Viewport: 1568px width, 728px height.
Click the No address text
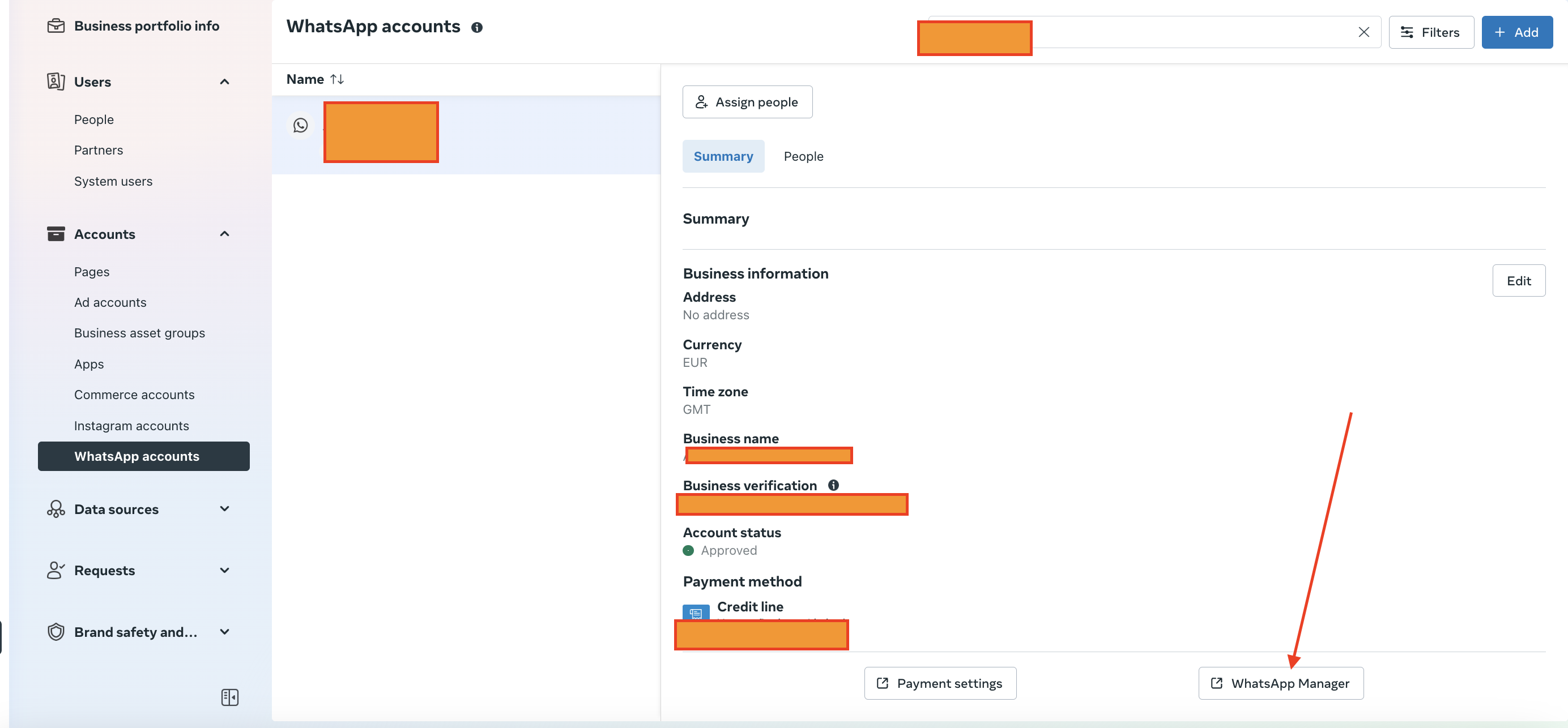[x=716, y=315]
